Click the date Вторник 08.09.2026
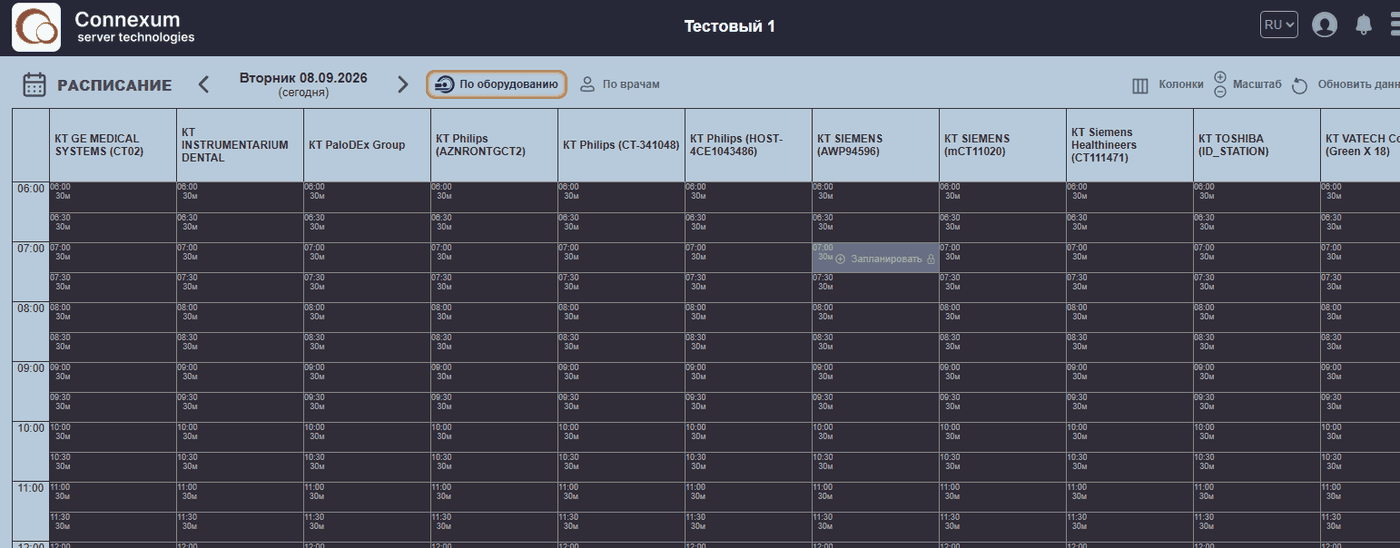The image size is (1400, 548). pyautogui.click(x=303, y=77)
